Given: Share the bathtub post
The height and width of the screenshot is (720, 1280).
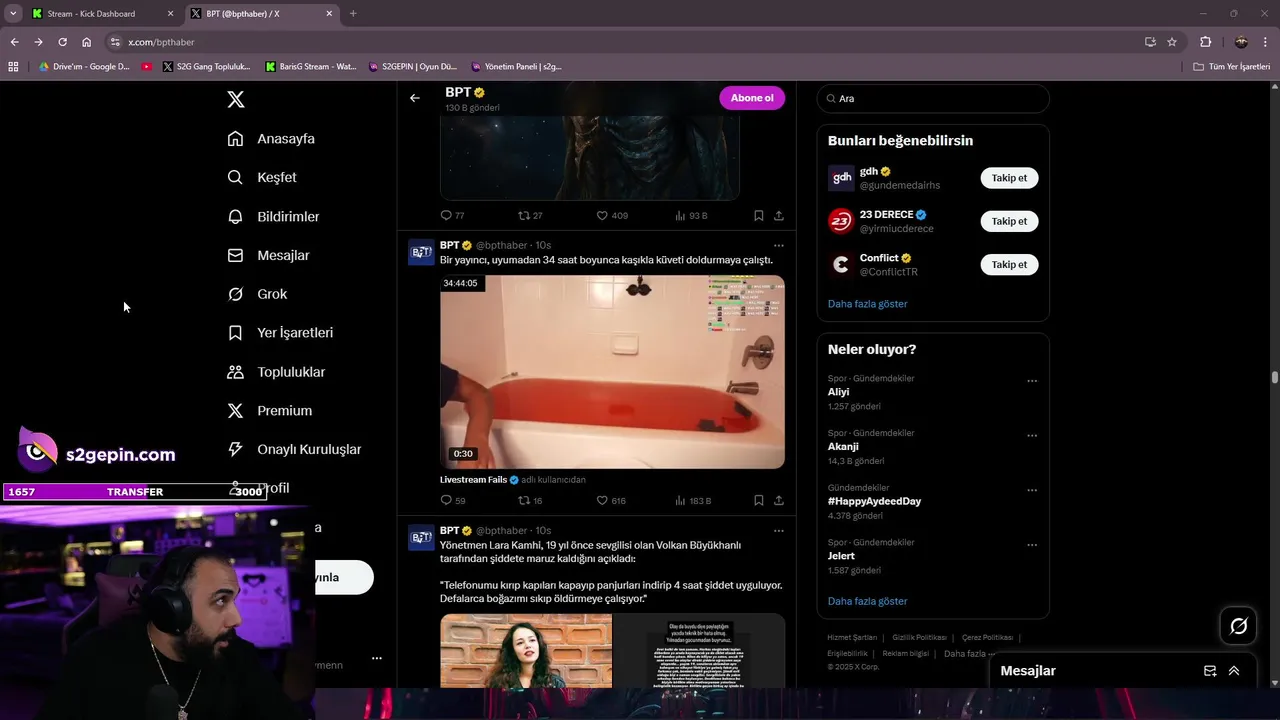Looking at the screenshot, I should click(778, 500).
